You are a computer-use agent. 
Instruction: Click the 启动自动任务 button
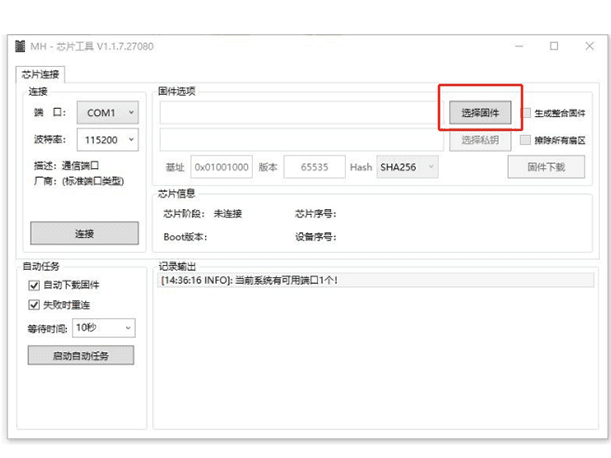(81, 355)
